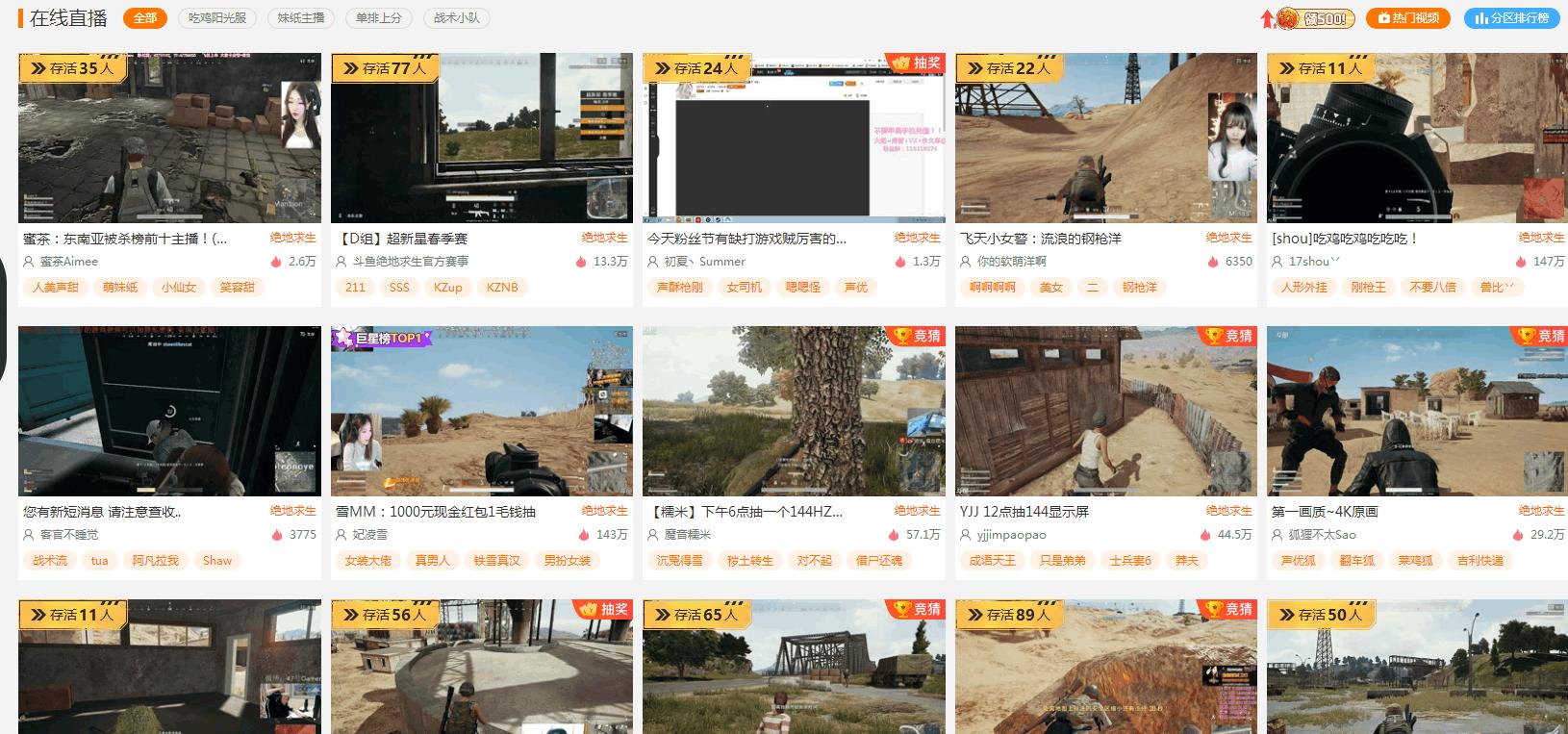
Task: Click the 存活56人 survivor badge
Action: coord(386,615)
